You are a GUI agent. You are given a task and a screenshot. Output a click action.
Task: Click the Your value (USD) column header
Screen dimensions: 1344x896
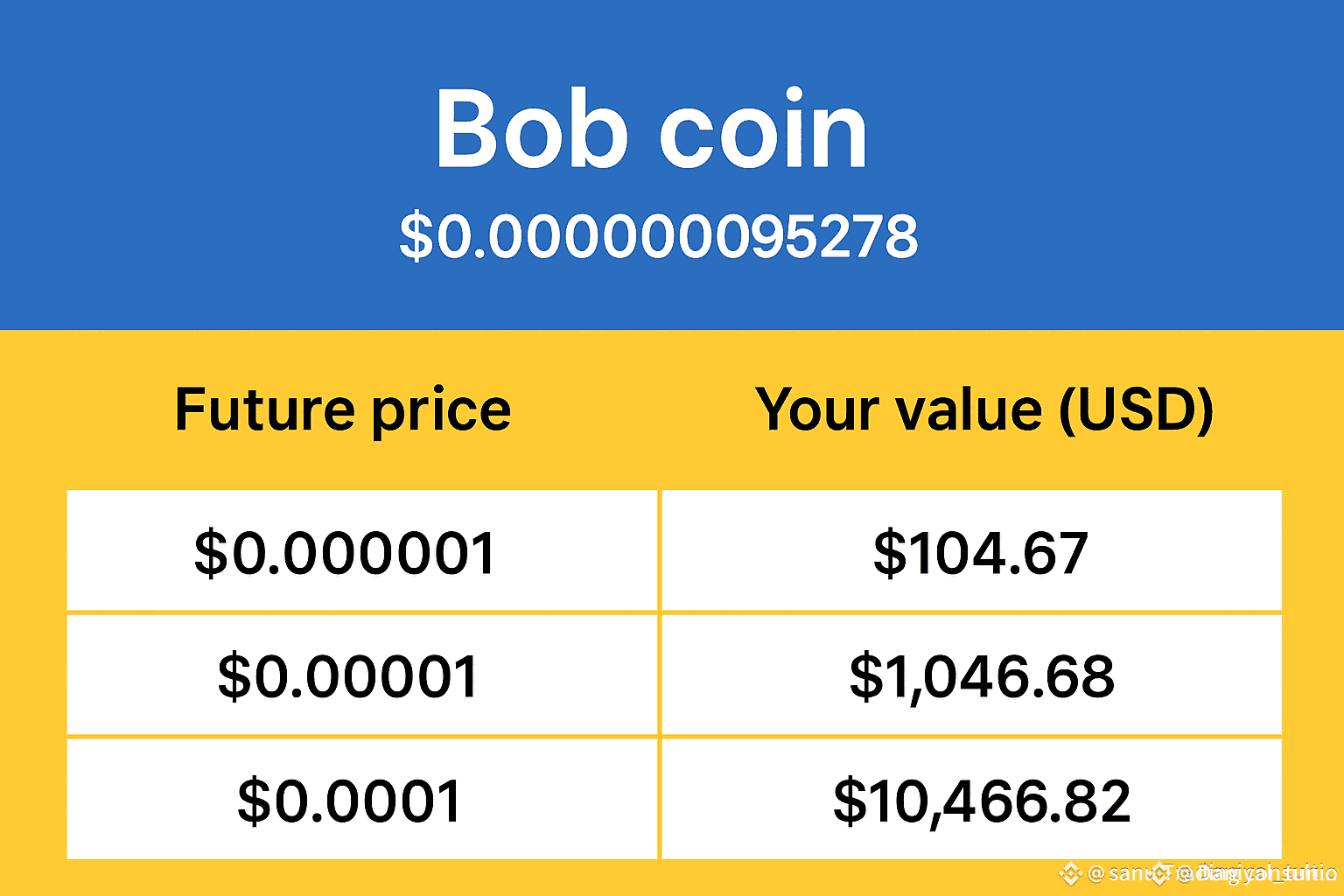point(984,409)
